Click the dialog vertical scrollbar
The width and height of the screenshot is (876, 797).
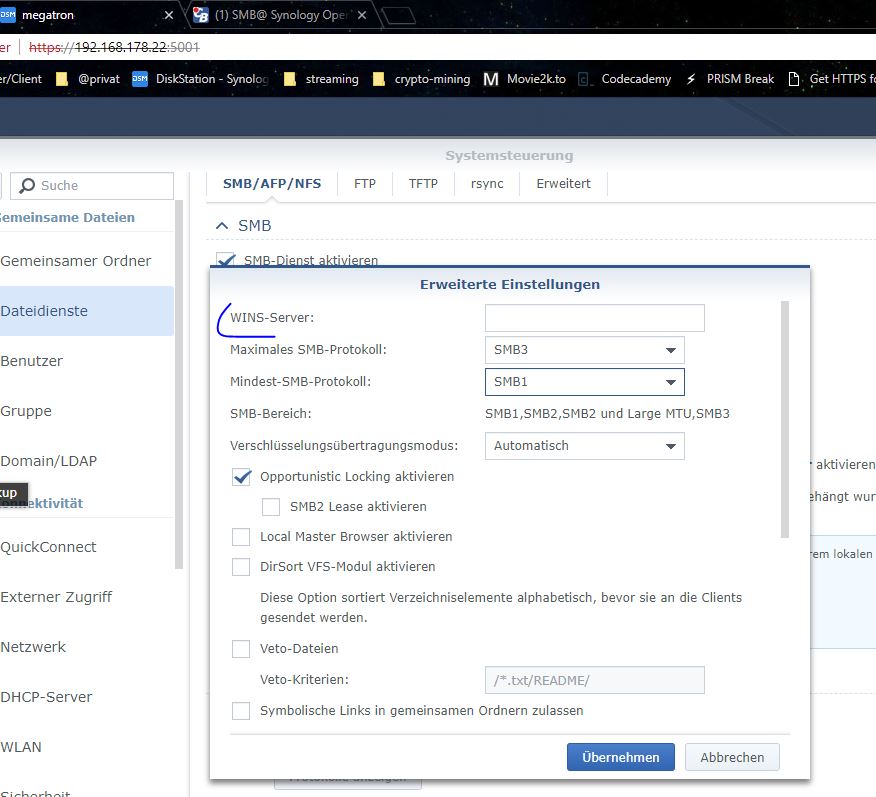(x=784, y=419)
